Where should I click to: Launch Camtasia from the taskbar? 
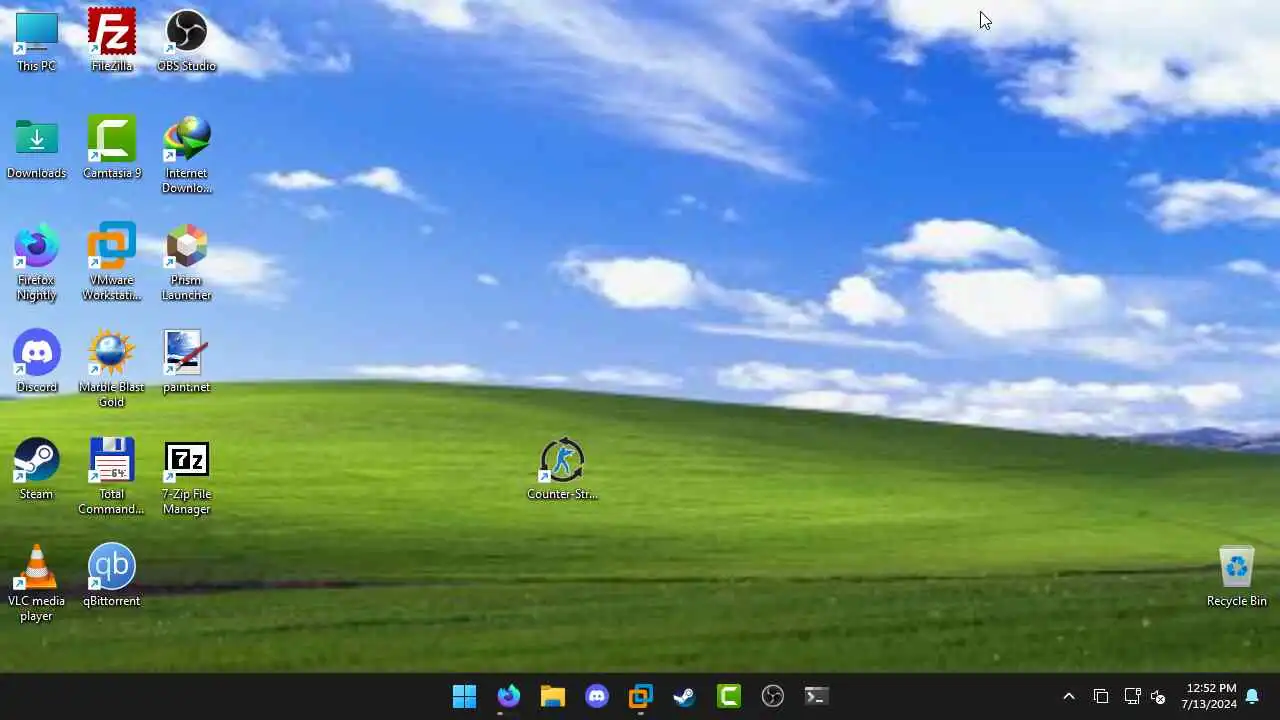[x=728, y=696]
